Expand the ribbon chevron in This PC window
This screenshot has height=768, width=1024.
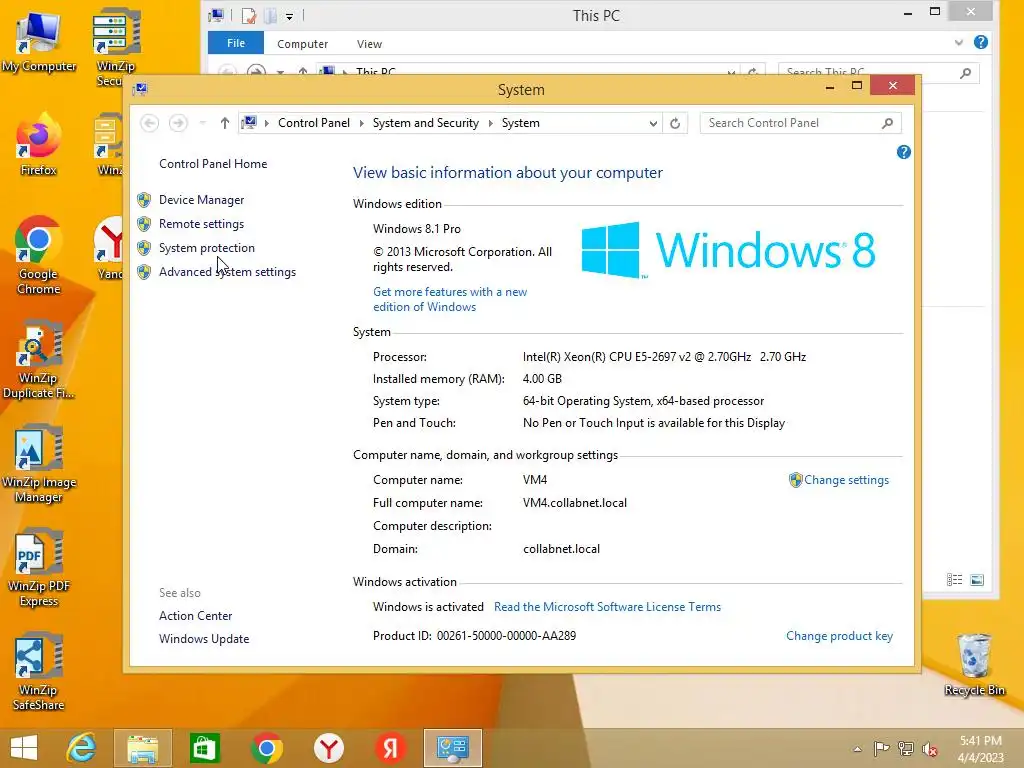958,42
